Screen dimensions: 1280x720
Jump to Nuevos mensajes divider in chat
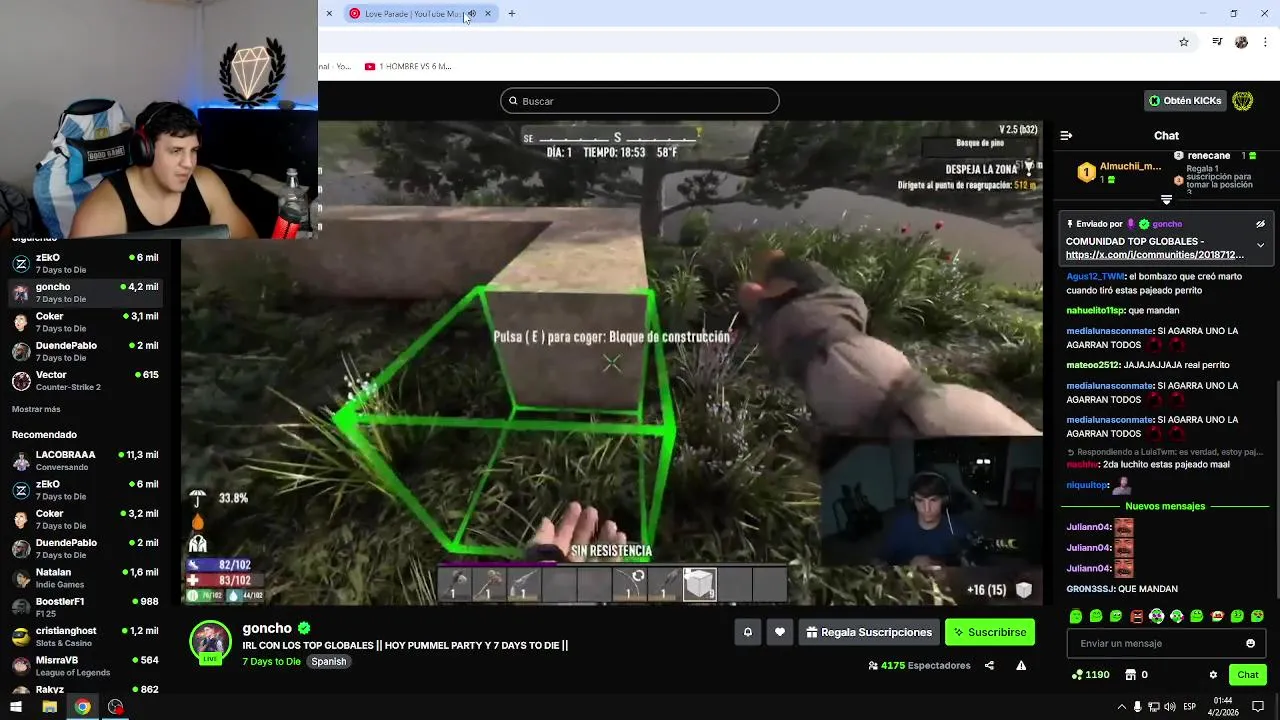(1165, 506)
